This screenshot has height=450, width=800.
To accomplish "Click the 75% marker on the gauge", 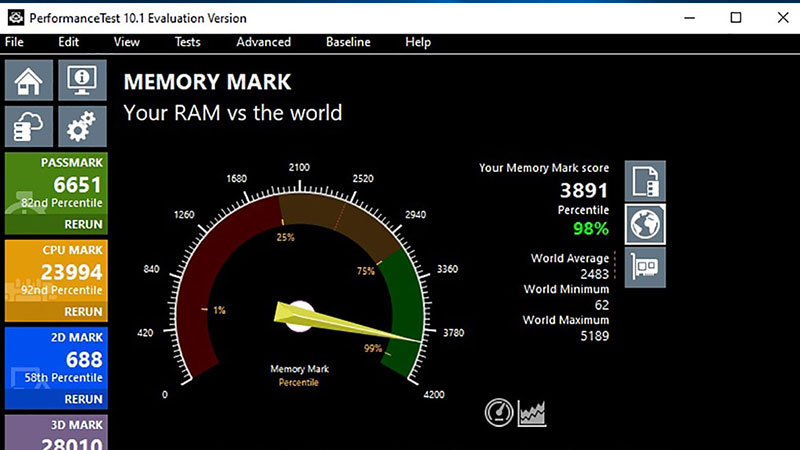I will [365, 271].
